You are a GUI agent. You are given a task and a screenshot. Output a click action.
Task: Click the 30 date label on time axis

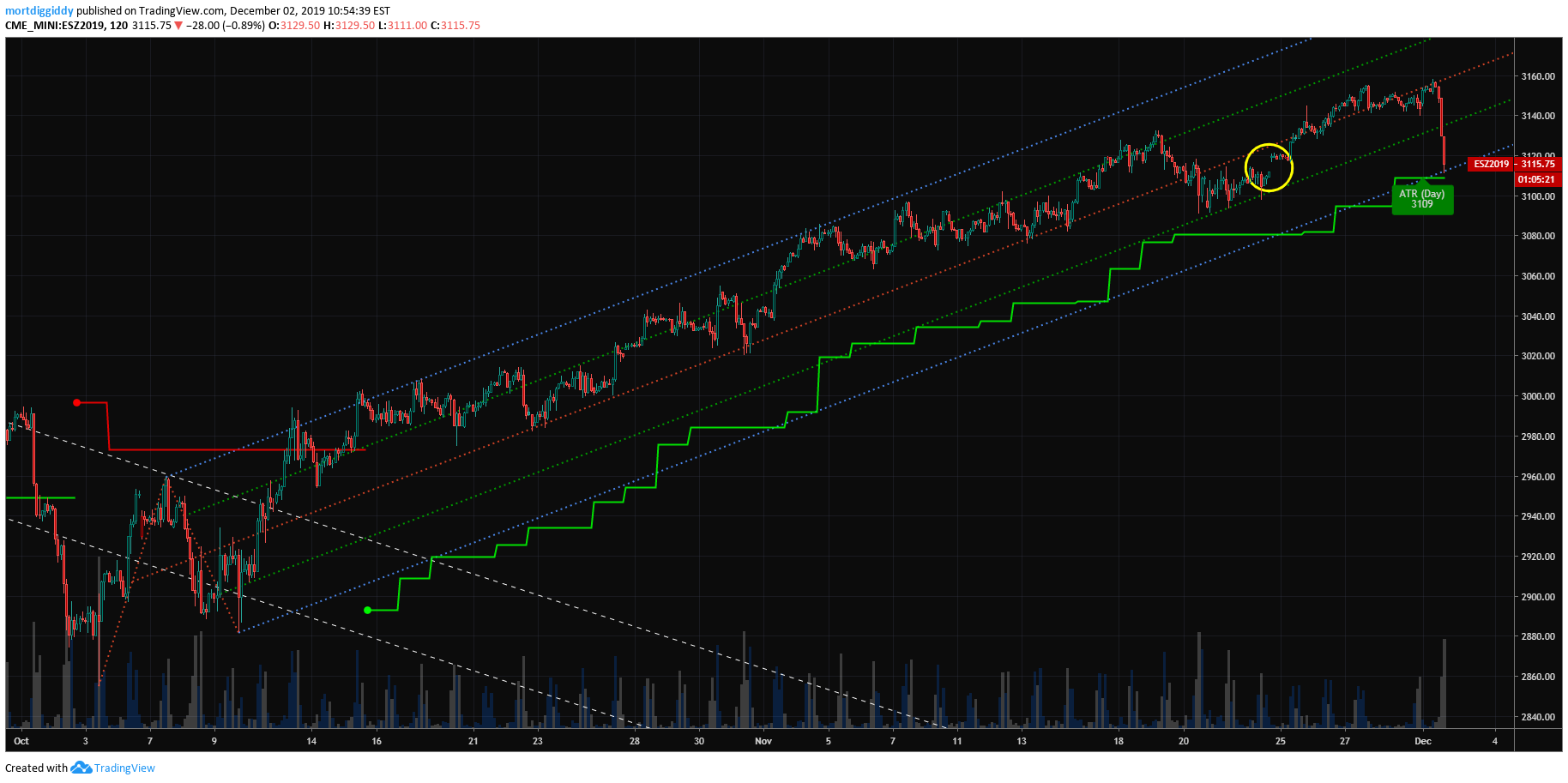[x=699, y=741]
